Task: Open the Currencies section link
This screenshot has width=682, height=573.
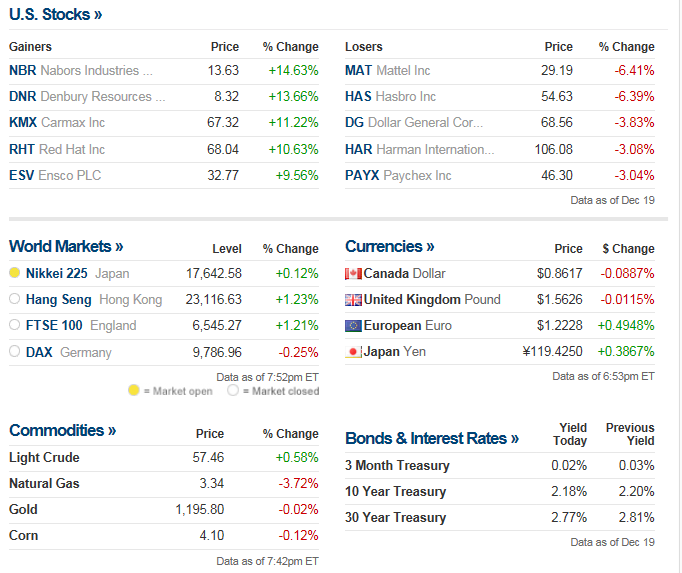Action: (390, 247)
